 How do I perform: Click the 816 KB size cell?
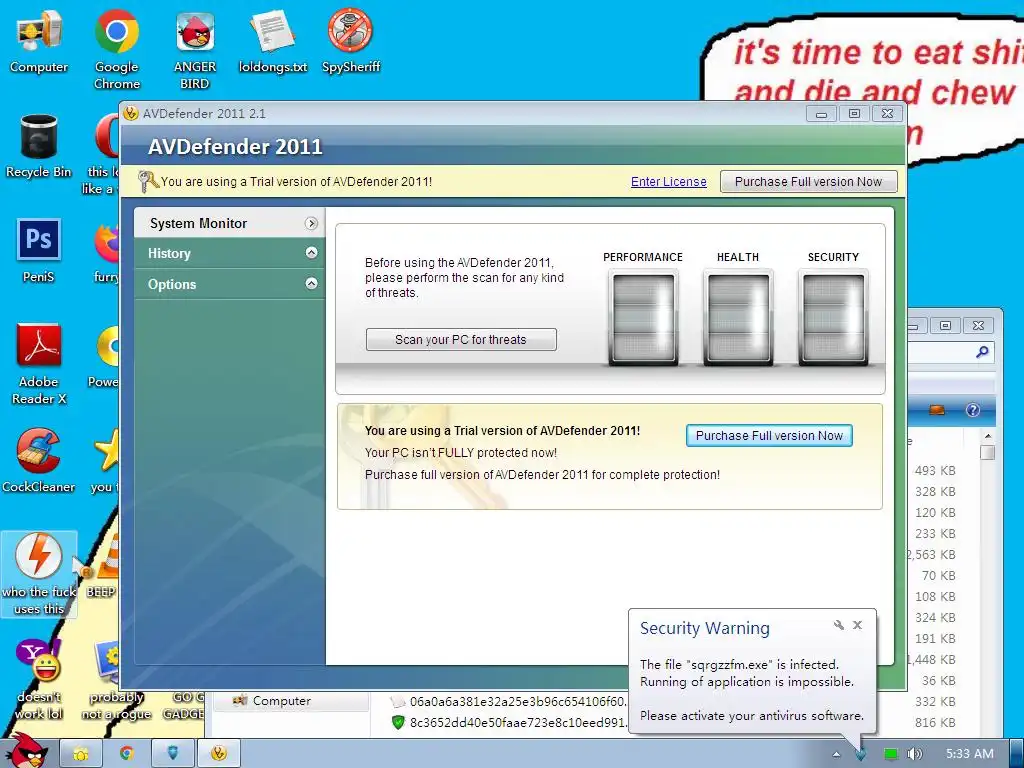click(935, 722)
